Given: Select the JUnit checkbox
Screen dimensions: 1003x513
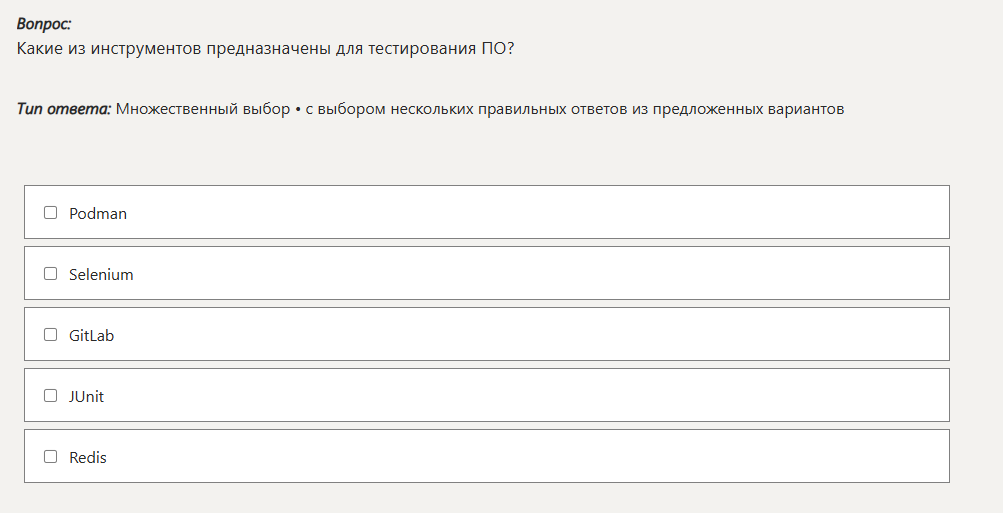Looking at the screenshot, I should click(x=50, y=396).
